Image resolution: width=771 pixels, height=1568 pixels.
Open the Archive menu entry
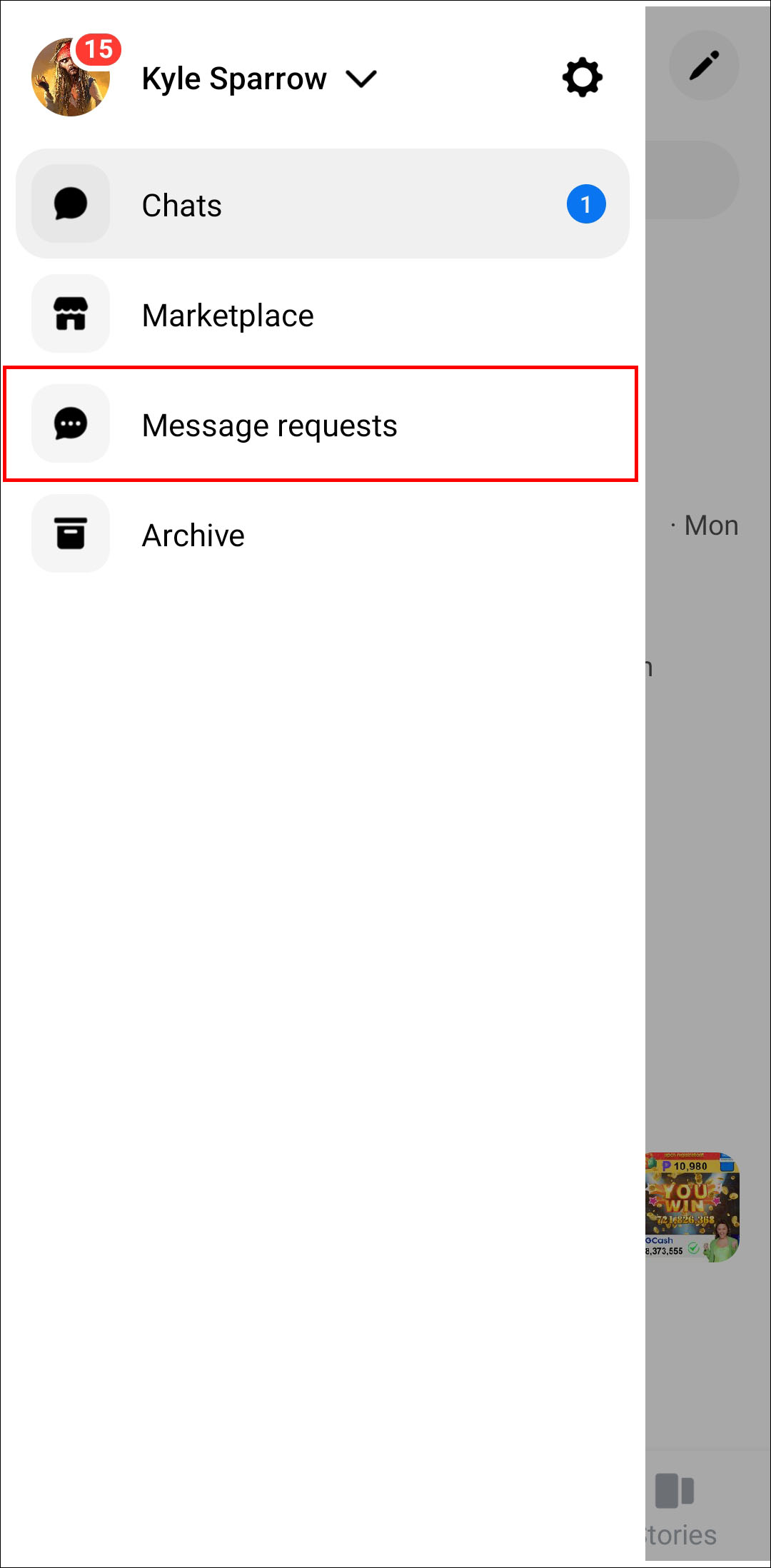[323, 534]
